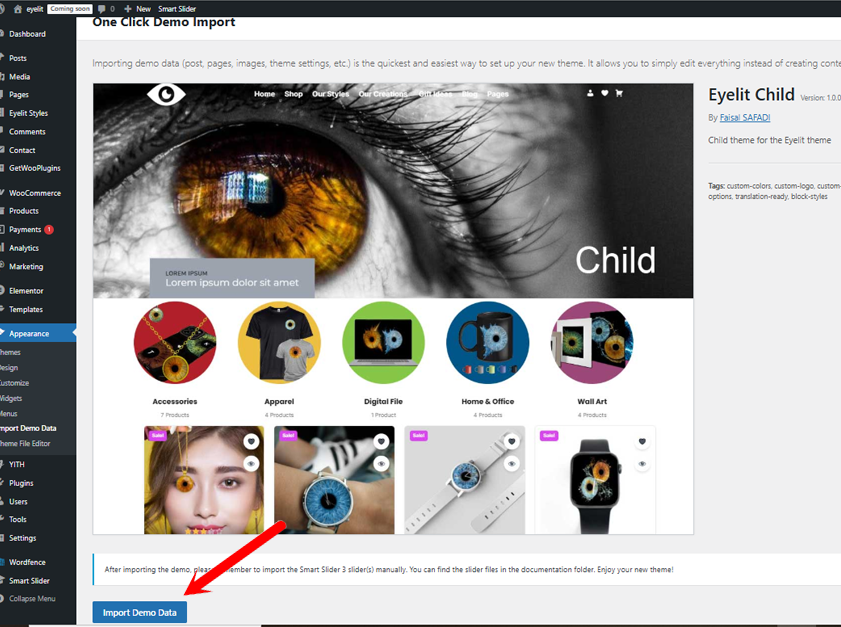Click the Import Demo Data button
Image resolution: width=841 pixels, height=627 pixels.
pyautogui.click(x=139, y=612)
